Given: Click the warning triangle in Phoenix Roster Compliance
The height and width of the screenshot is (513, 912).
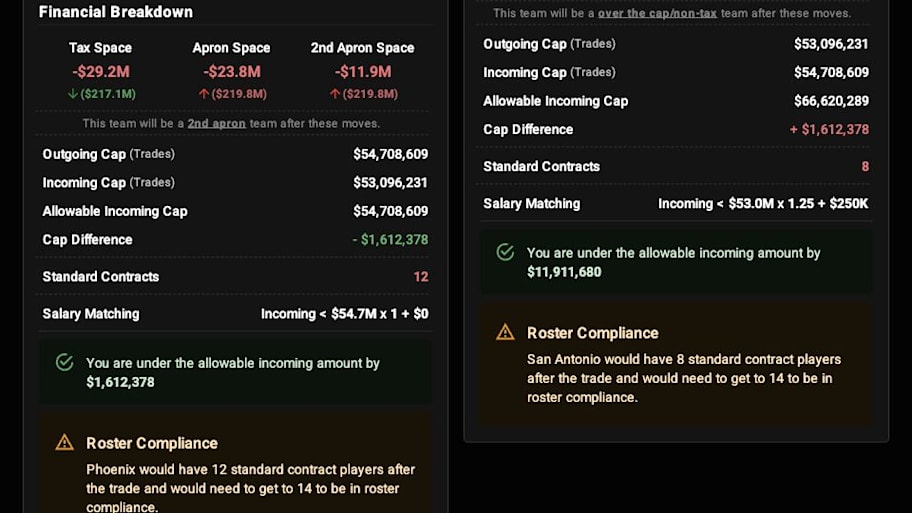Looking at the screenshot, I should pyautogui.click(x=65, y=443).
